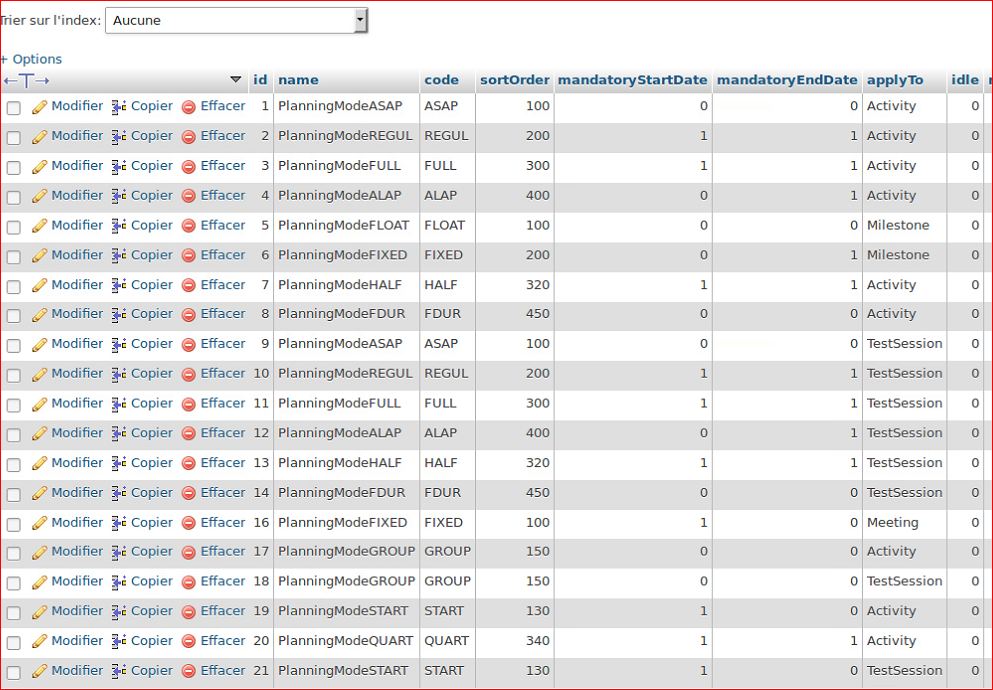
Task: Expand the Options section
Action: coord(32,59)
